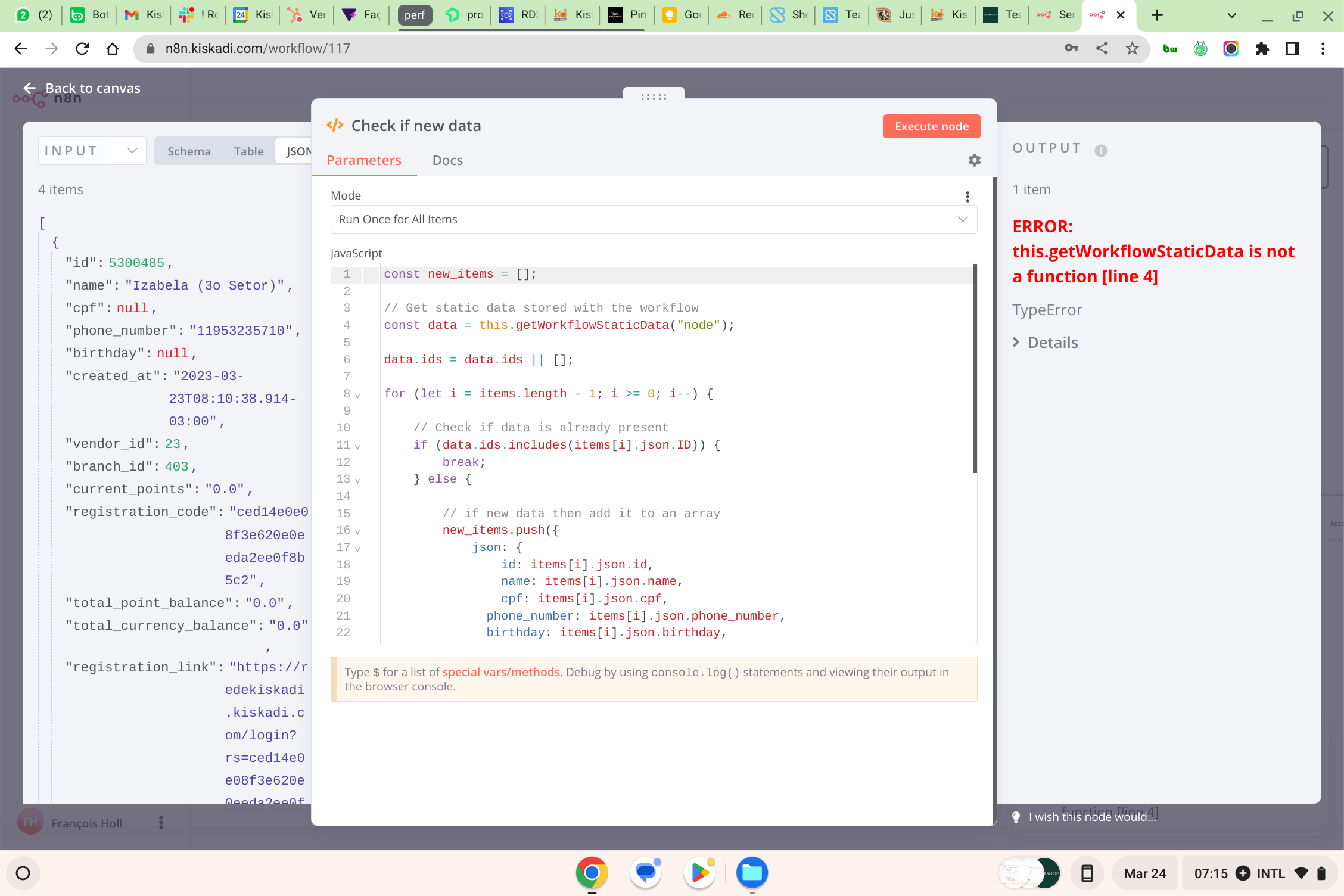Open the Mode dropdown
1344x896 pixels.
(x=654, y=219)
